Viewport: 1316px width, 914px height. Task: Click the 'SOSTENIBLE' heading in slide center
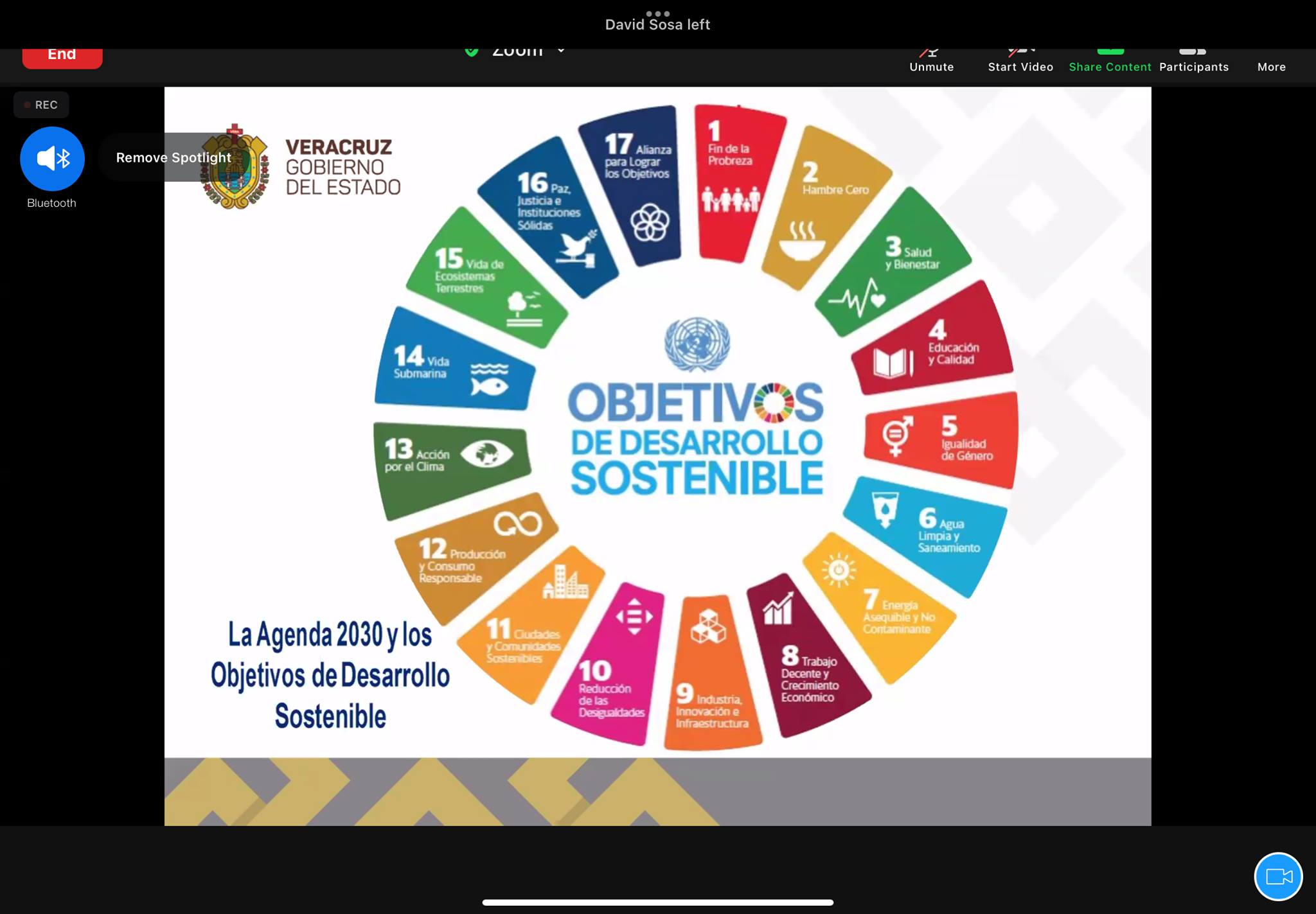point(697,478)
